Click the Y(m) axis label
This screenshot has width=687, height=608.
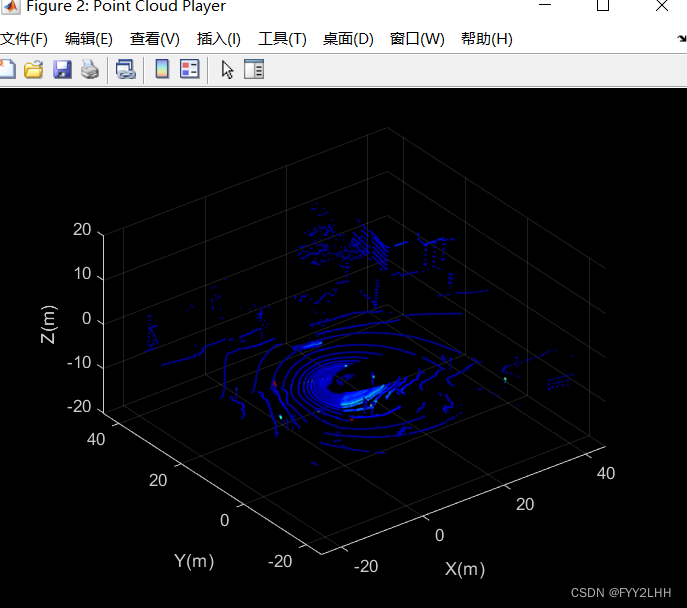pyautogui.click(x=194, y=561)
